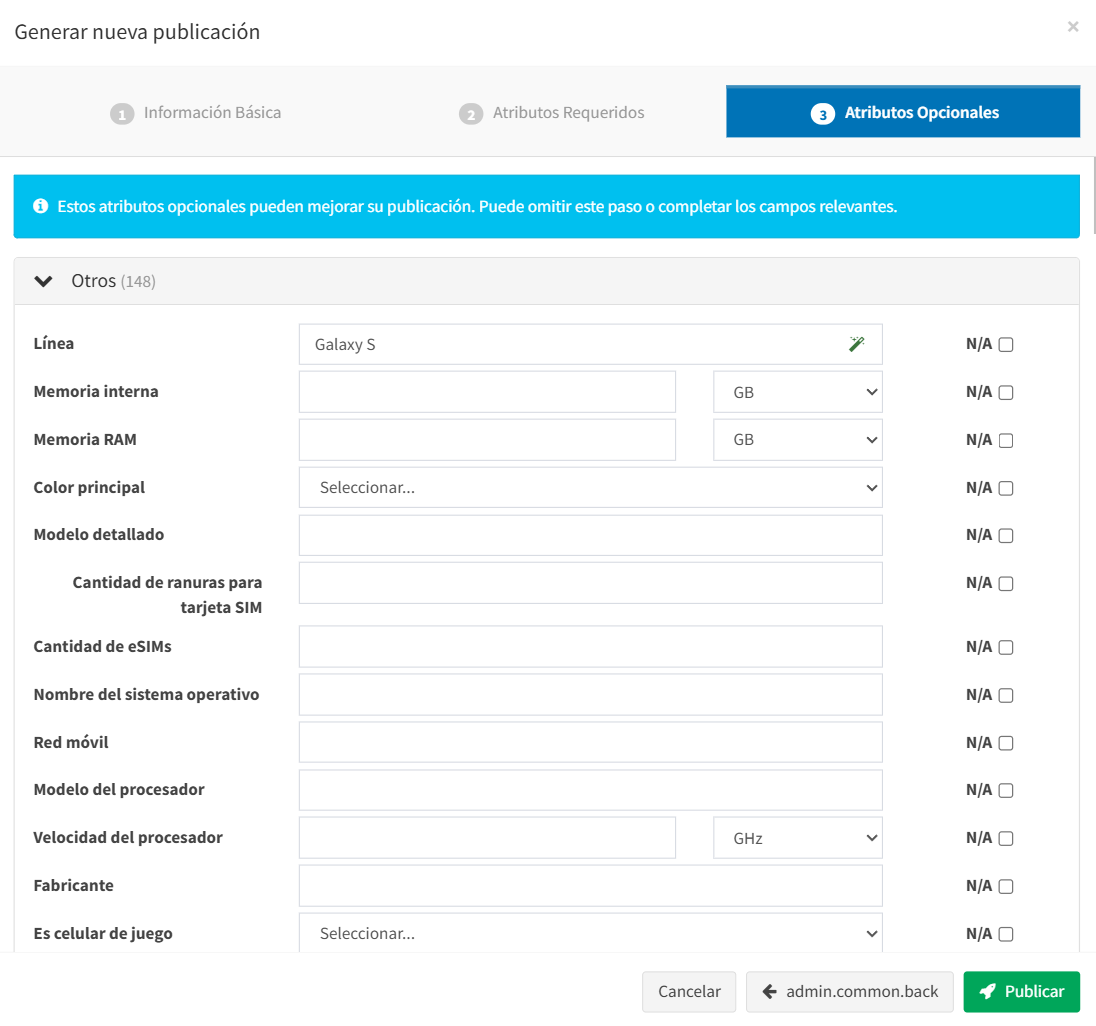Expand the GHz unit selector
The height and width of the screenshot is (1026, 1096).
click(797, 838)
